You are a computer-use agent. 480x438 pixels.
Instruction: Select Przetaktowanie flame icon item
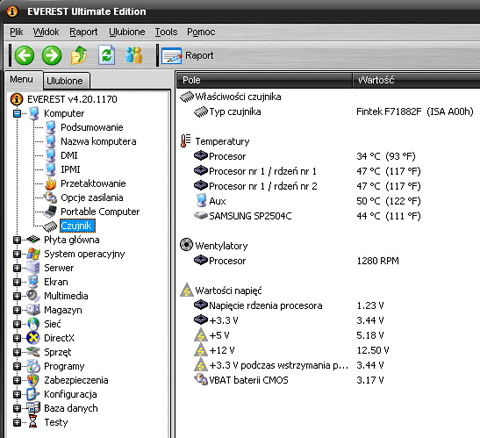[85, 184]
